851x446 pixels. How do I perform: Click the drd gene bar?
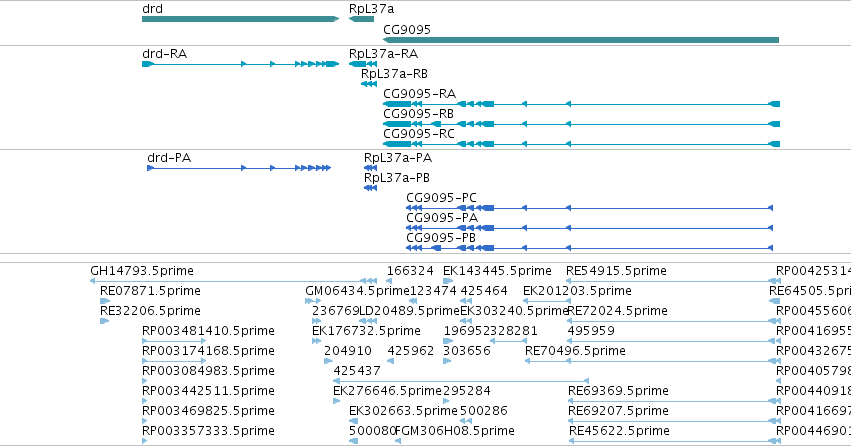click(x=240, y=19)
